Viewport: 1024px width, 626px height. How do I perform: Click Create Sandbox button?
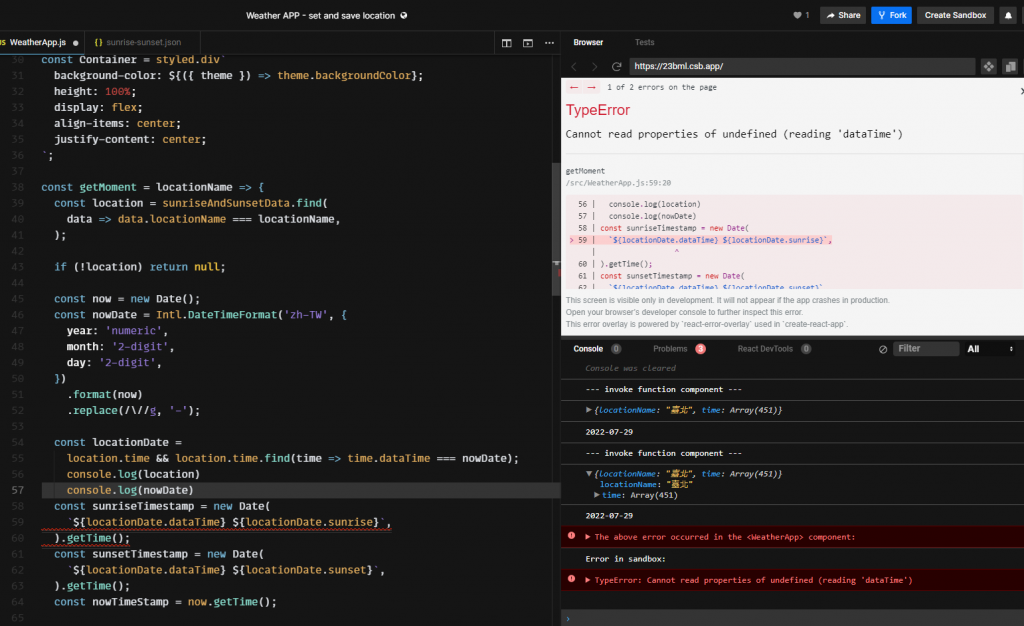pos(955,15)
